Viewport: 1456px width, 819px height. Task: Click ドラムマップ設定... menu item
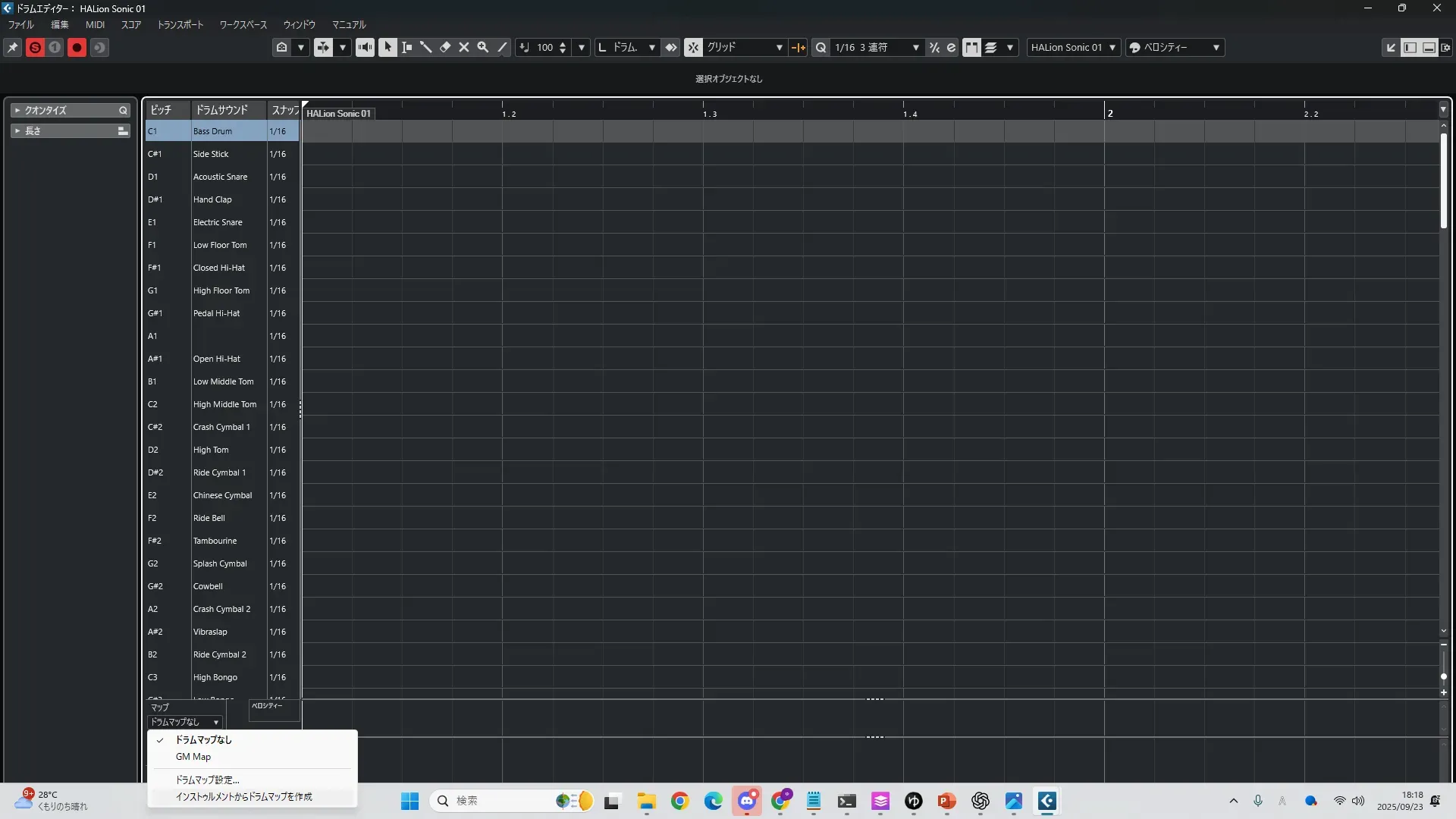207,780
